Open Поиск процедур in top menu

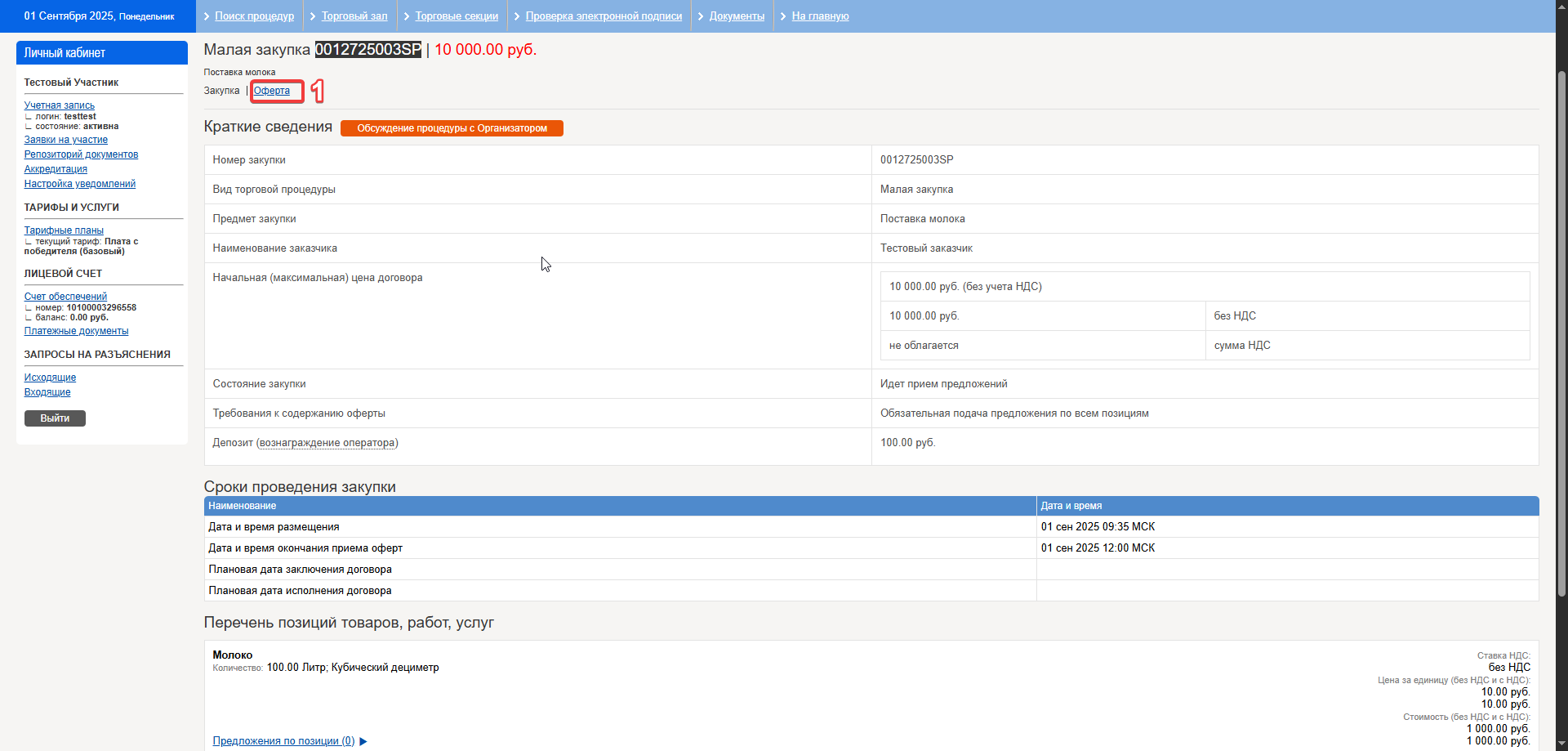[254, 16]
